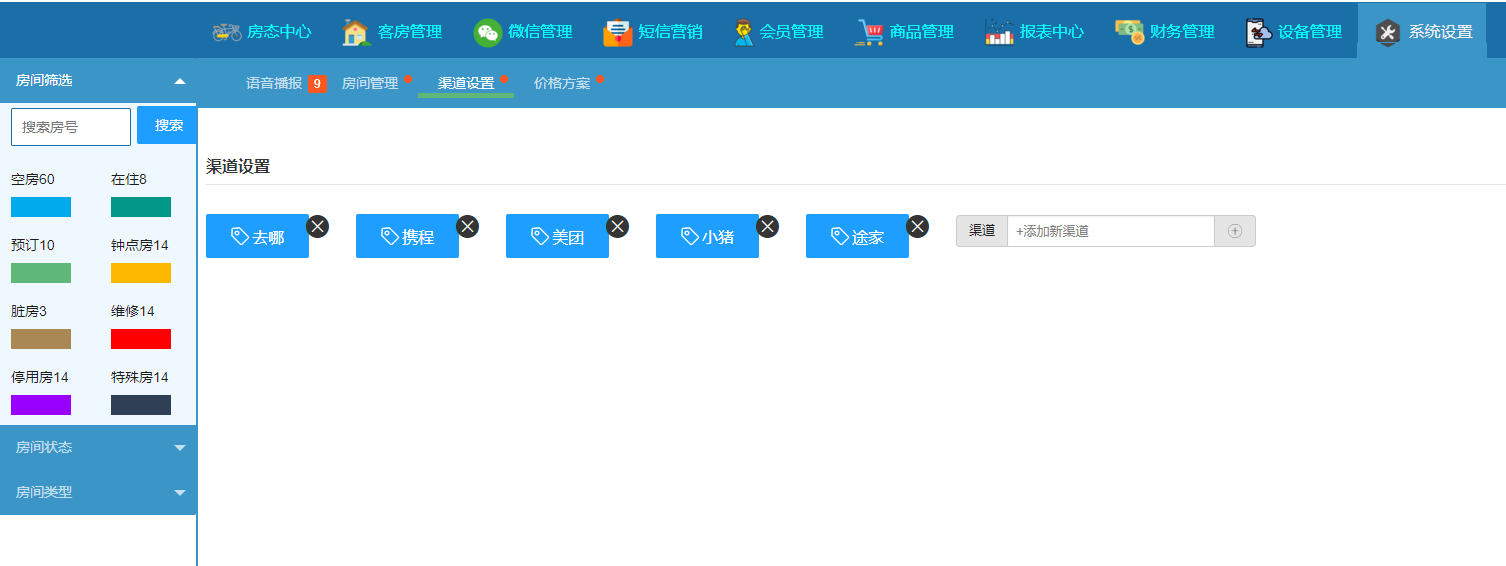Click the 搜索 button
This screenshot has width=1506, height=566.
pyautogui.click(x=168, y=126)
